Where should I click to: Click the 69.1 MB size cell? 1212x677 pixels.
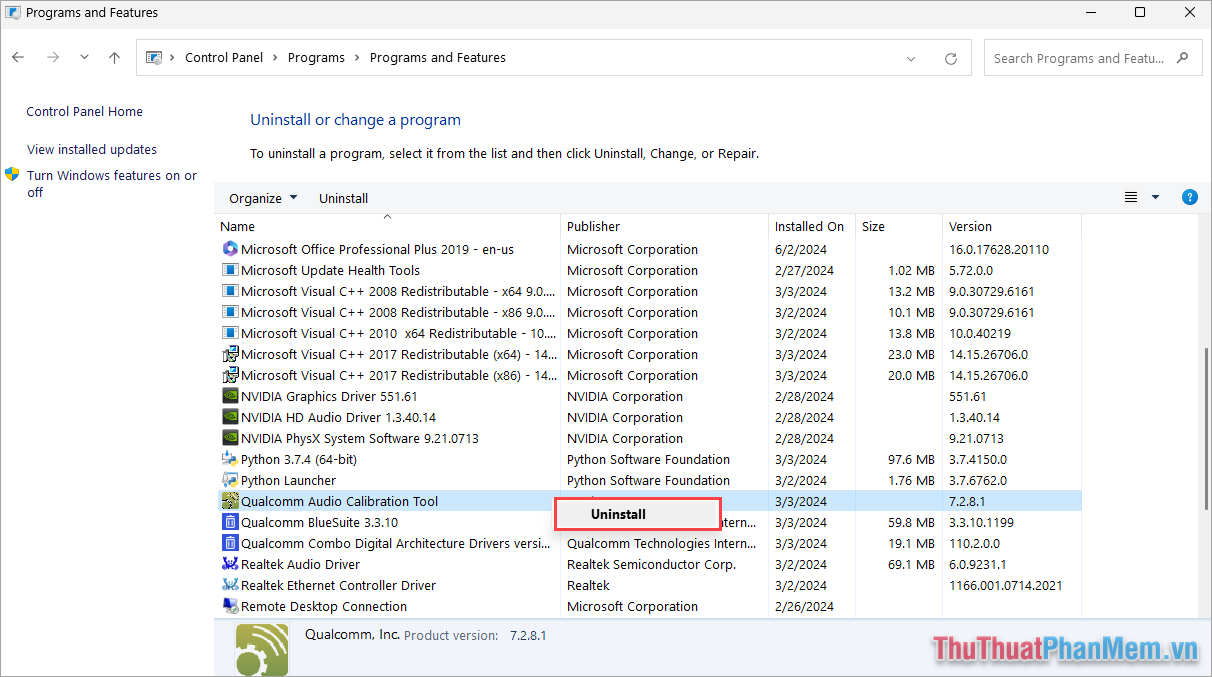[x=911, y=564]
